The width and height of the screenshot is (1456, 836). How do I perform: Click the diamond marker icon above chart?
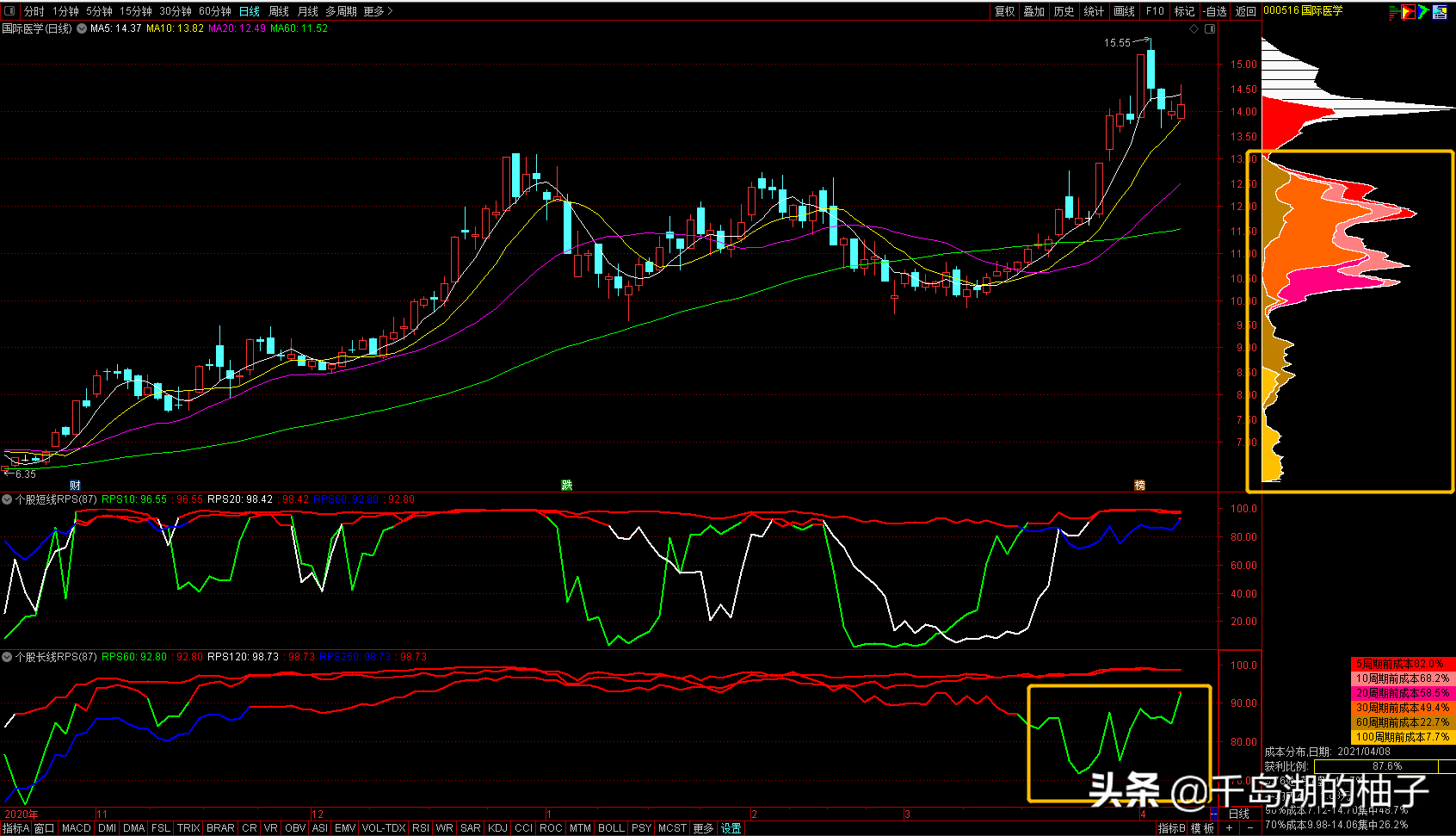[x=1194, y=29]
